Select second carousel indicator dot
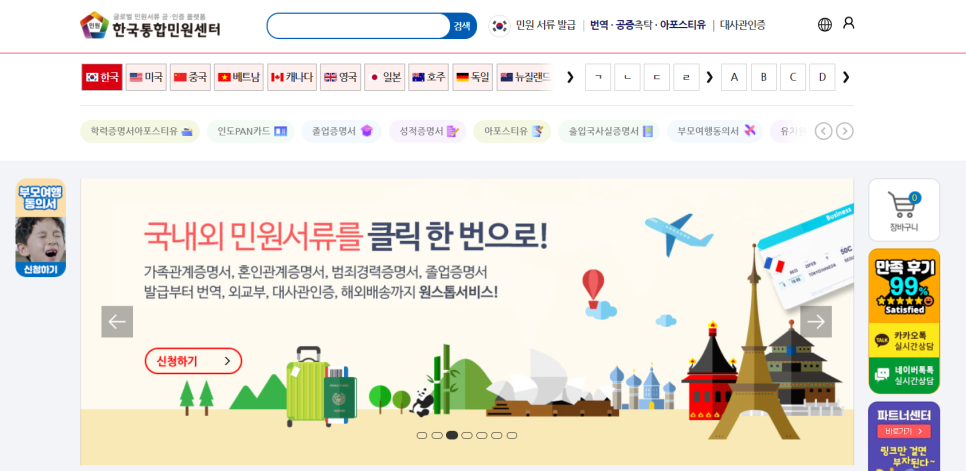 click(x=437, y=435)
